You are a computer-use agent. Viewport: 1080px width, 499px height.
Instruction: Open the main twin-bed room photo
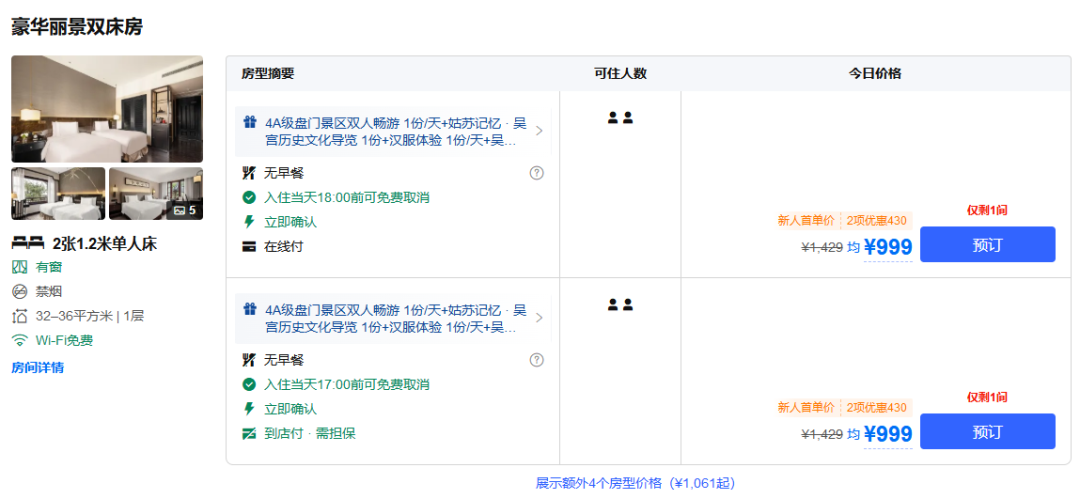[107, 109]
